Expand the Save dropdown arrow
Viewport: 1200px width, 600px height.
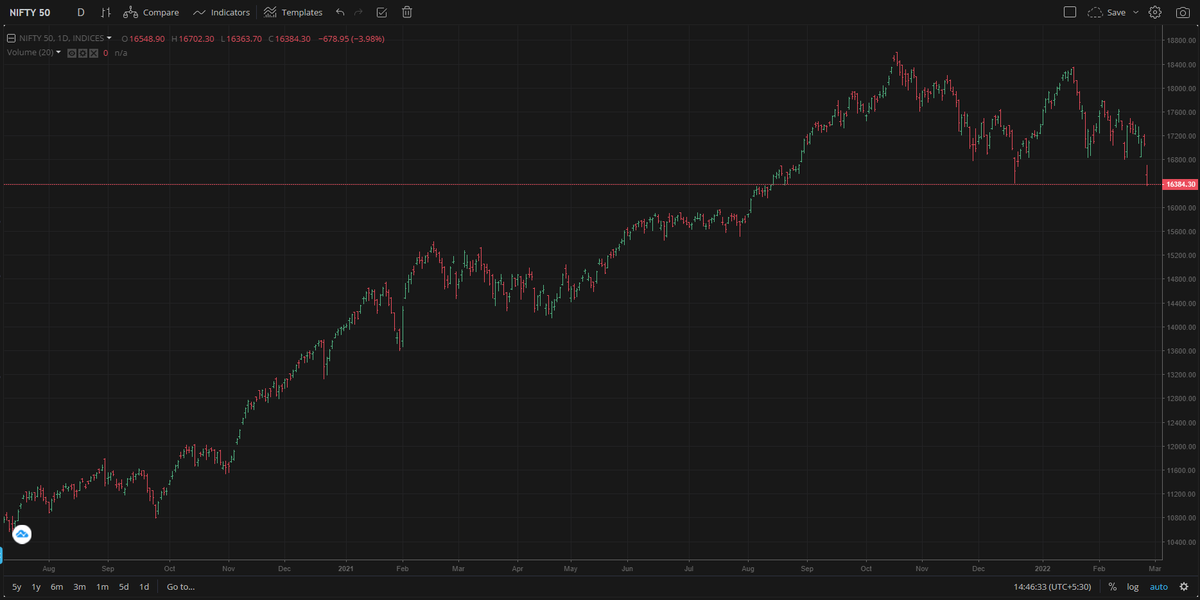(1135, 12)
